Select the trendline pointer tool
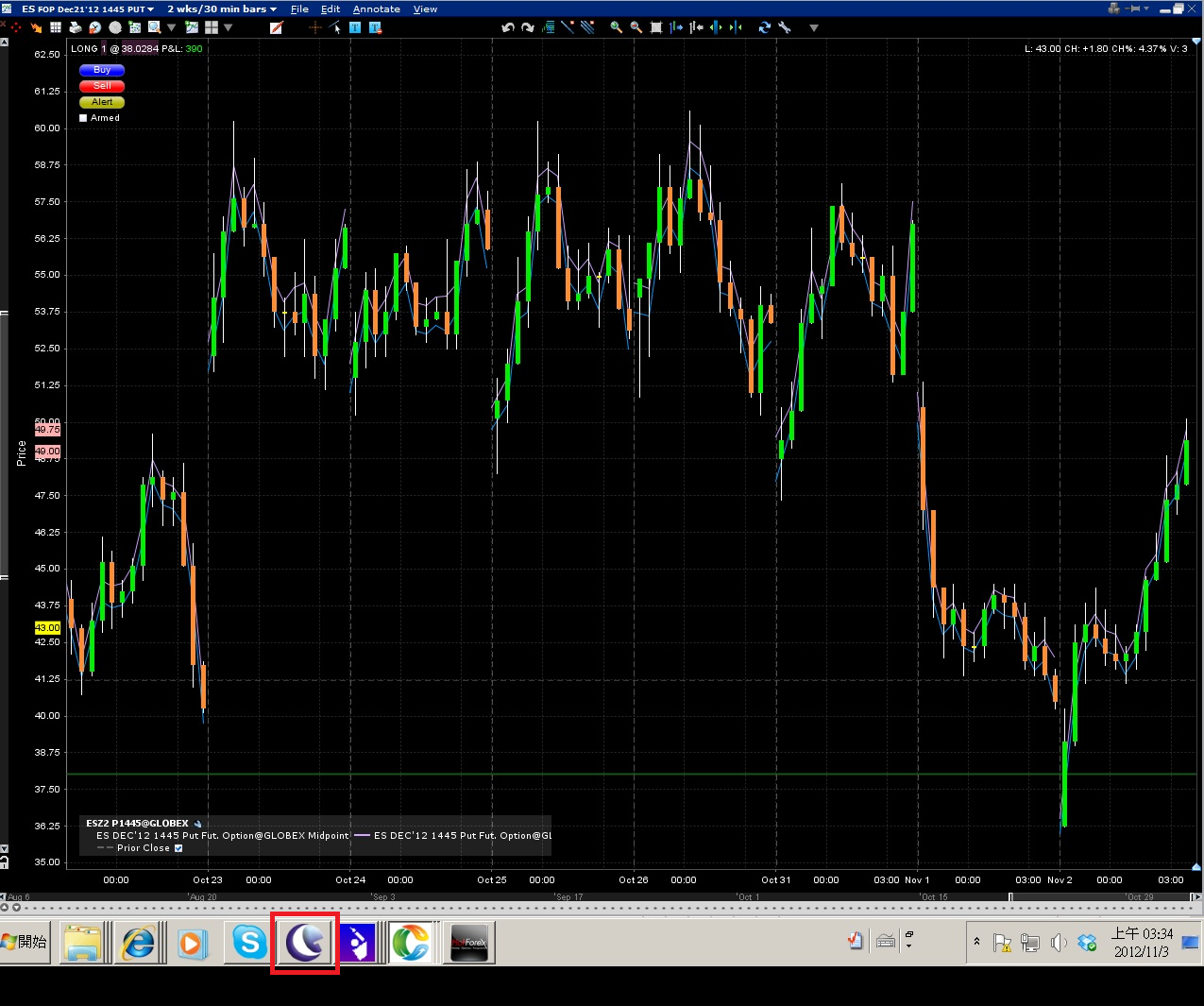 coord(334,27)
